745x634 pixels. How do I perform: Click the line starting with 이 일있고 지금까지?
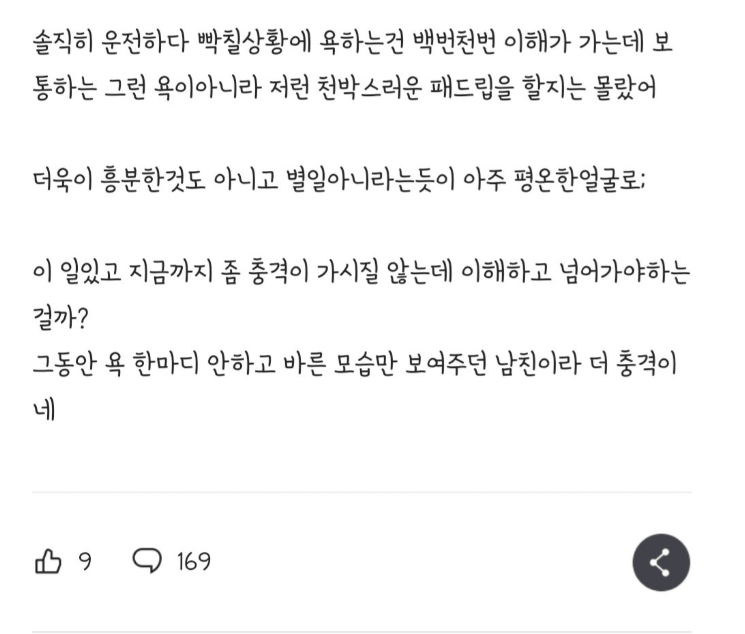tap(361, 273)
